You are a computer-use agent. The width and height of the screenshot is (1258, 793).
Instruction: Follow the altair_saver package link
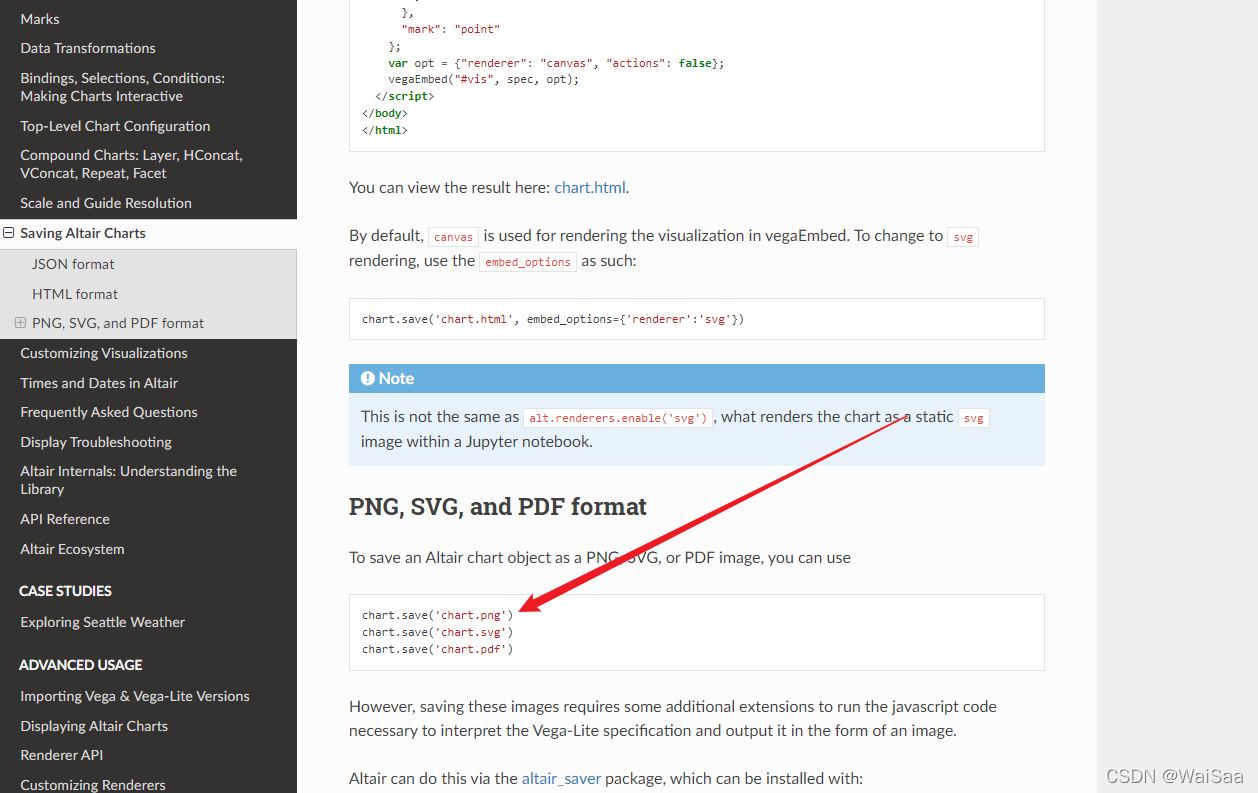[x=561, y=778]
